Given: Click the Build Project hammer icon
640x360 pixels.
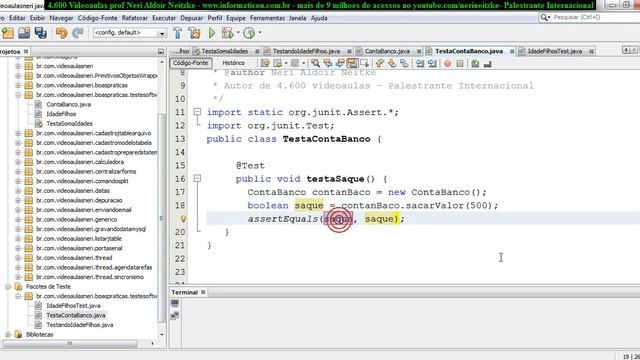Looking at the screenshot, I should pos(178,33).
